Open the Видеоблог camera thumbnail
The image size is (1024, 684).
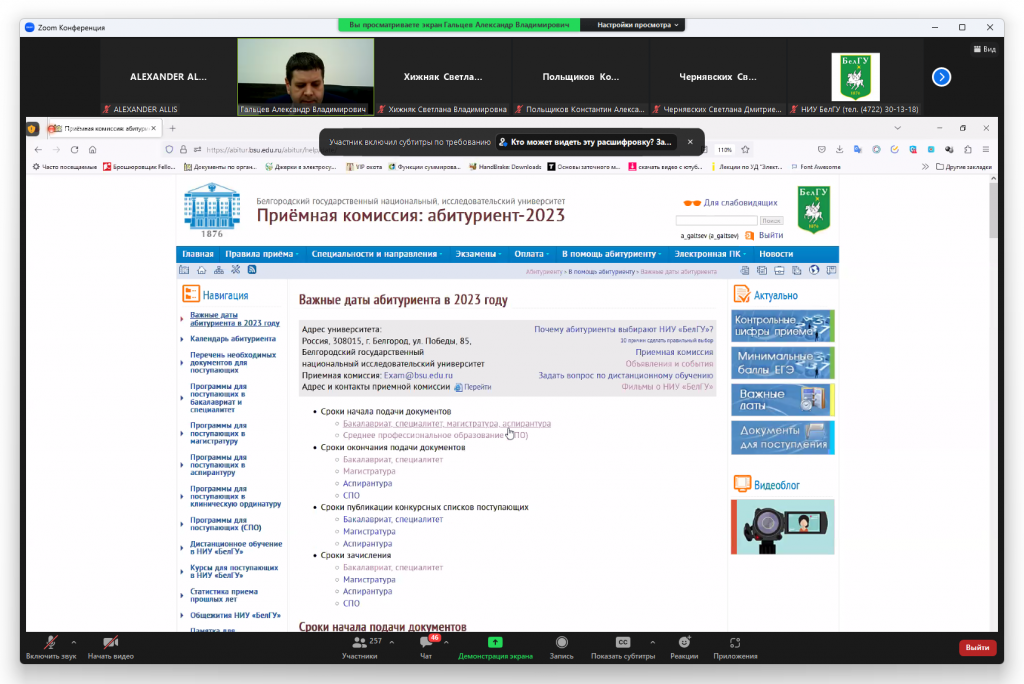pos(782,527)
